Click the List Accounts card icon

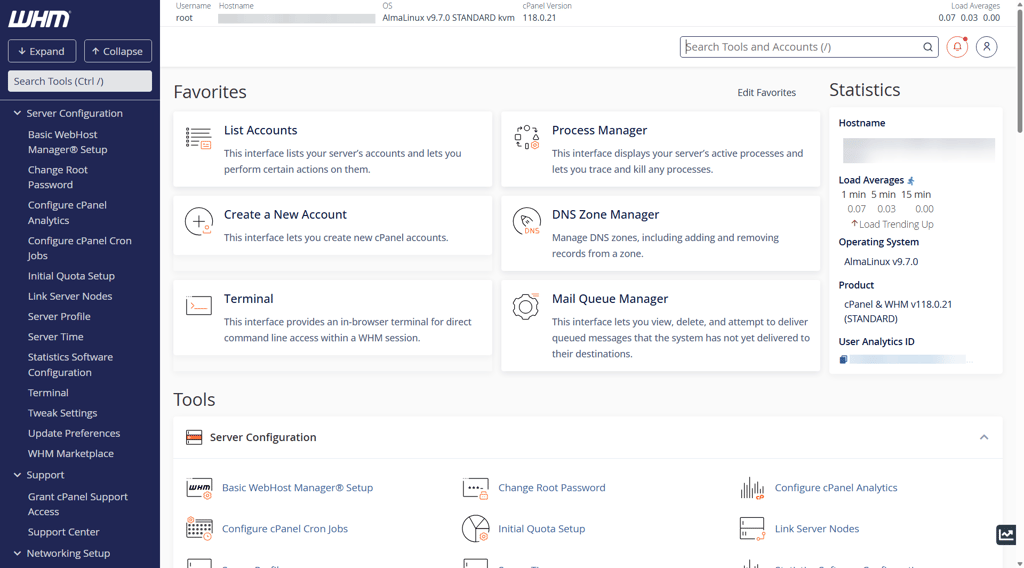[x=199, y=138]
